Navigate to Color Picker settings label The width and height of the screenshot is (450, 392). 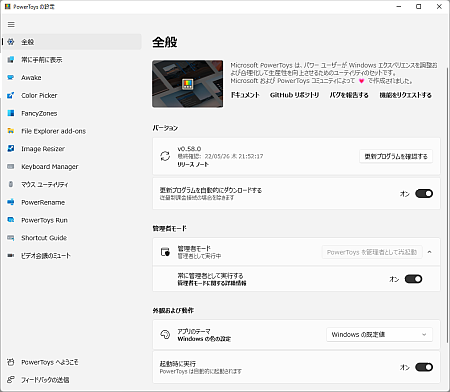tap(39, 95)
